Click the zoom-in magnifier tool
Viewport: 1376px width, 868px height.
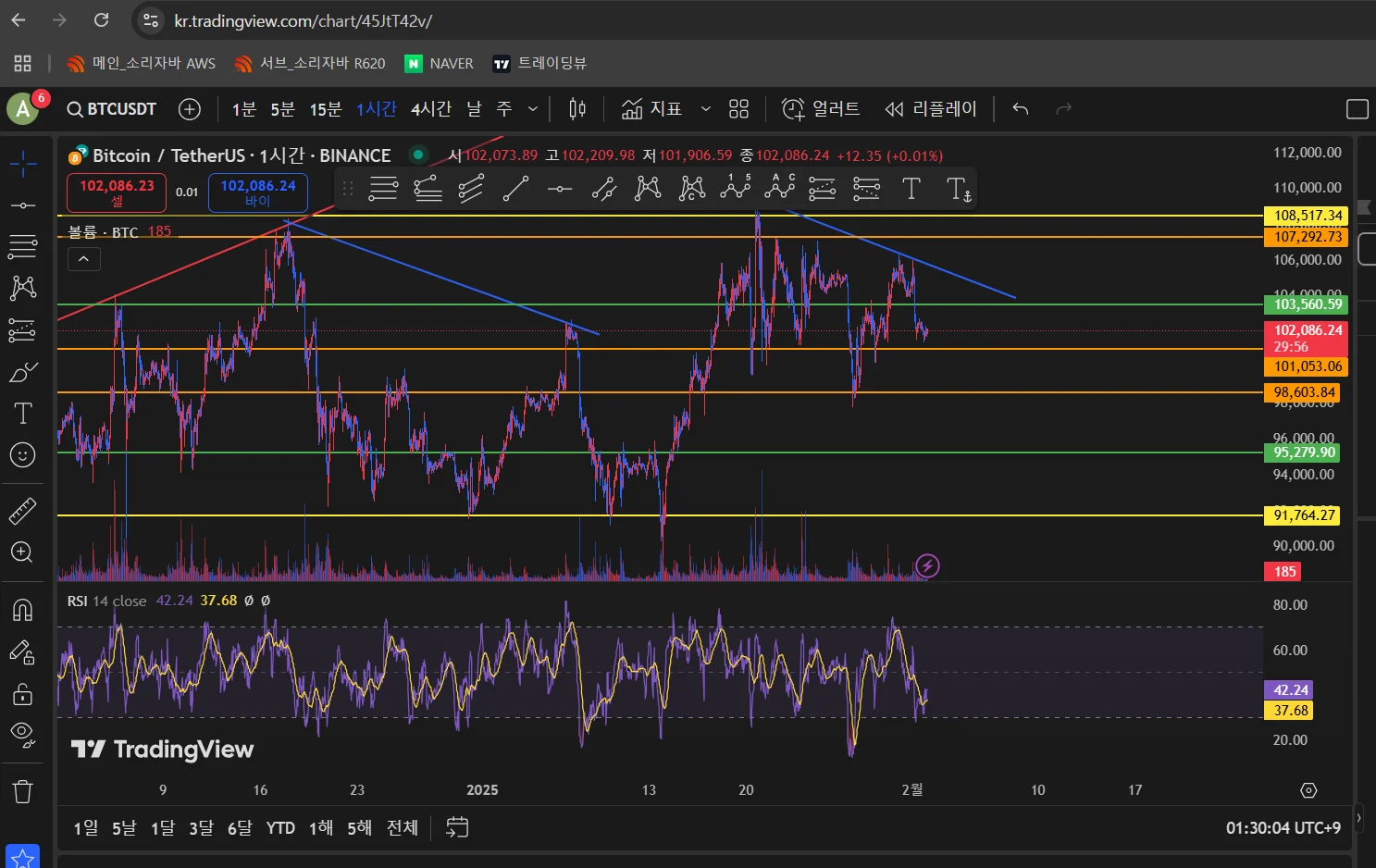pos(22,552)
